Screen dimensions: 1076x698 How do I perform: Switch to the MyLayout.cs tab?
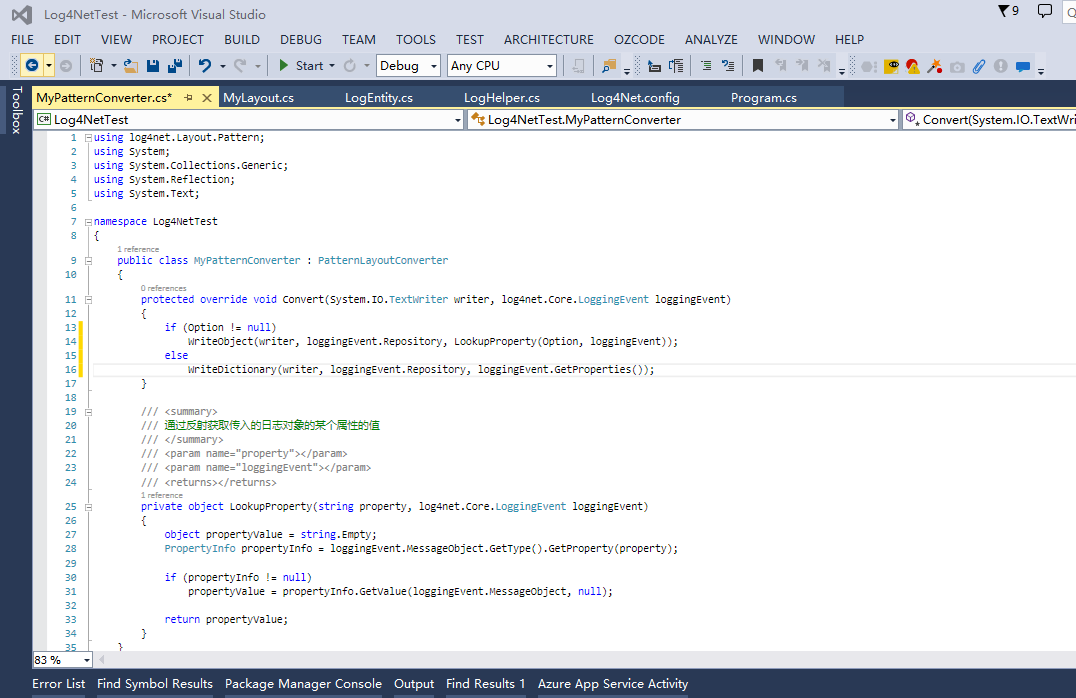[259, 98]
